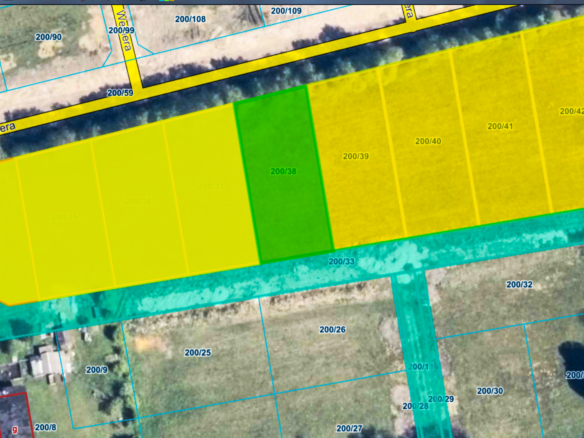The height and width of the screenshot is (438, 584).
Task: Click the teal road parcel 200/33
Action: click(x=341, y=262)
